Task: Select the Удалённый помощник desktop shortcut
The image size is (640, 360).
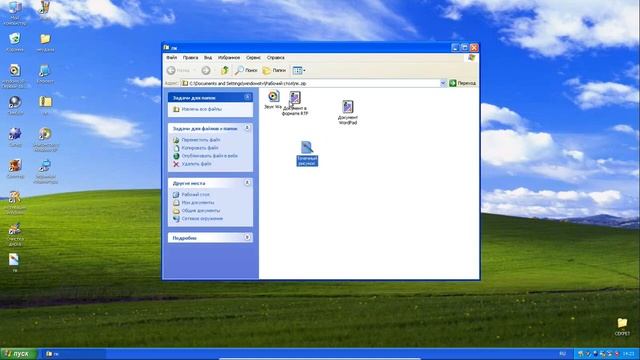Action: click(x=45, y=166)
